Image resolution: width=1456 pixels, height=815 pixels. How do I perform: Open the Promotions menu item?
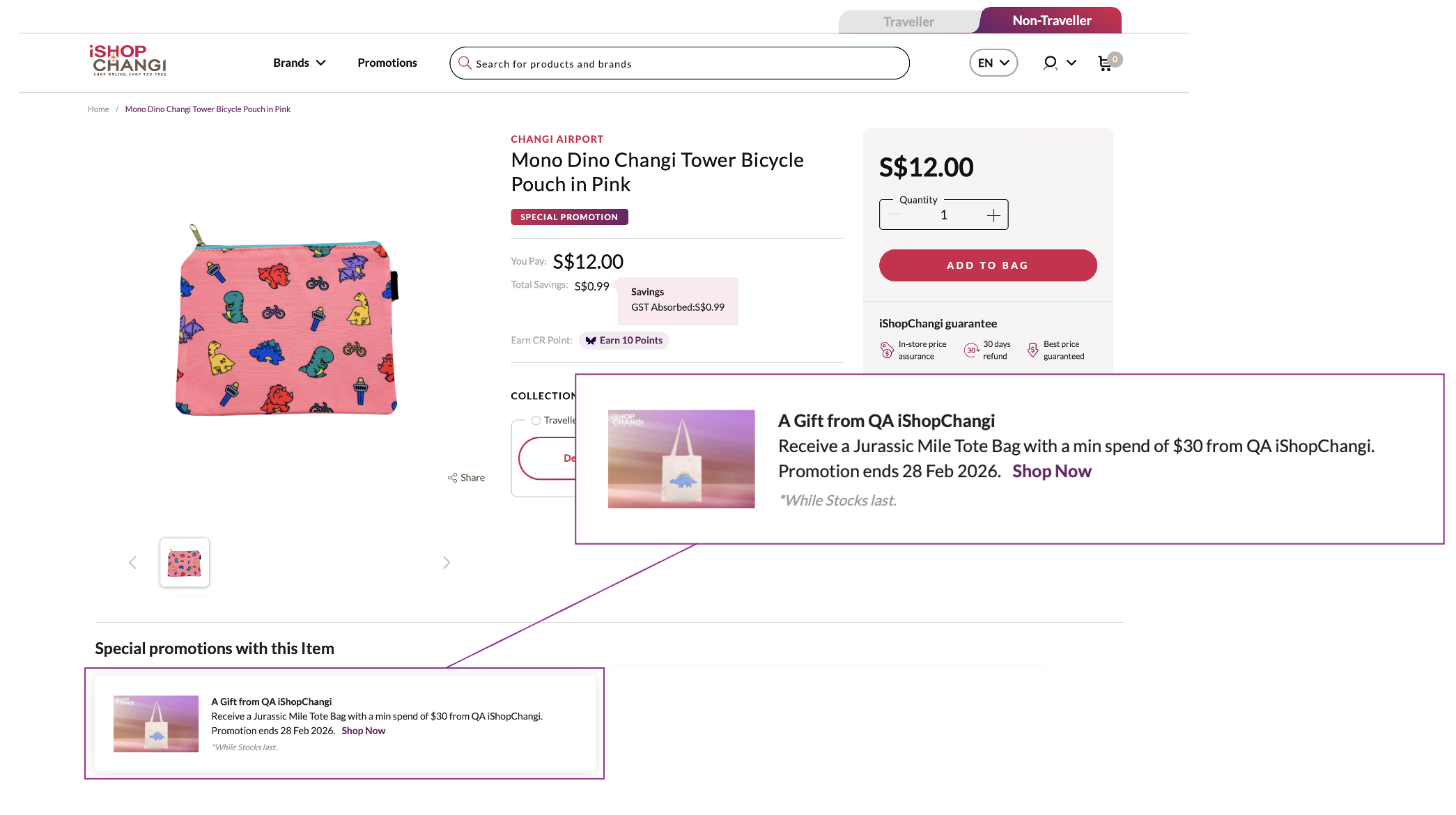click(x=387, y=63)
